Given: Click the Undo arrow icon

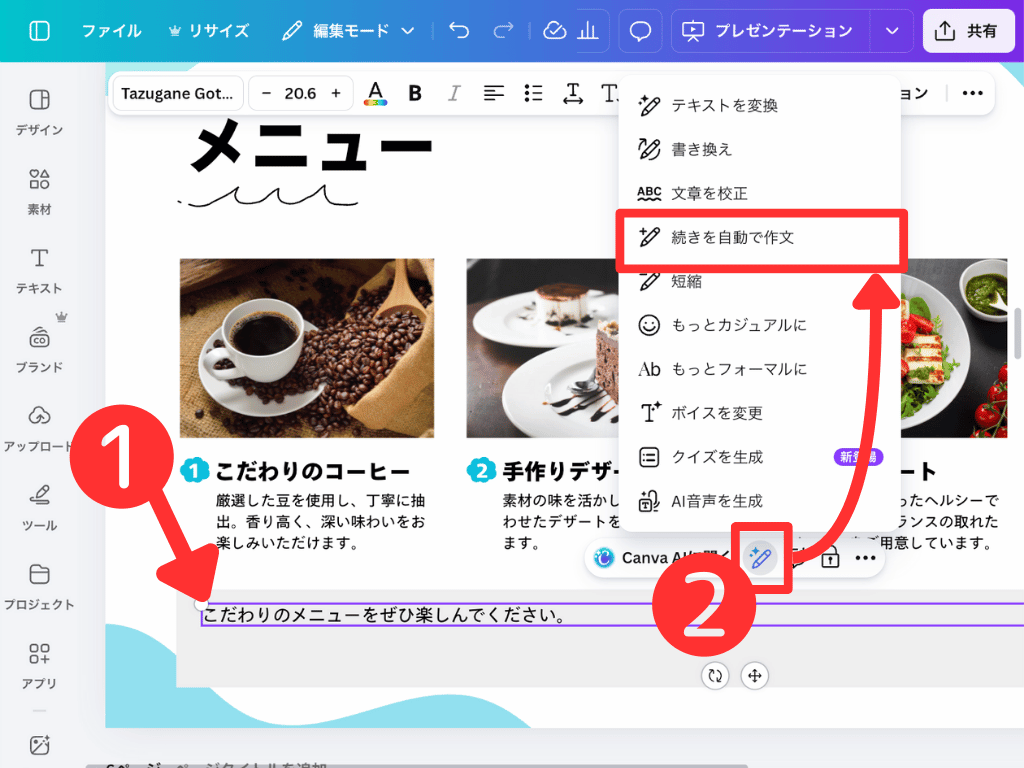Looking at the screenshot, I should pyautogui.click(x=459, y=30).
